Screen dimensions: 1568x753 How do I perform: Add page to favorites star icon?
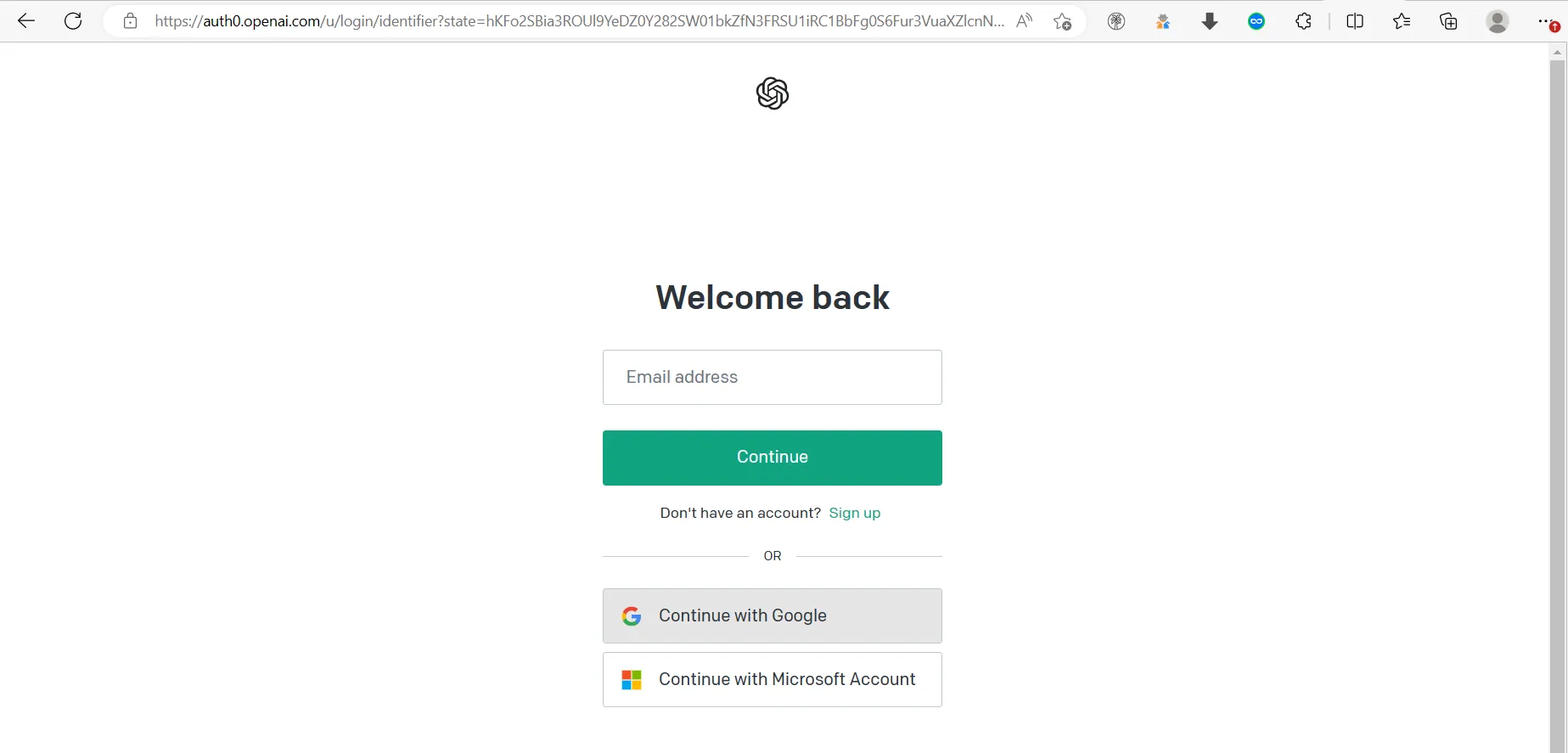[1062, 21]
